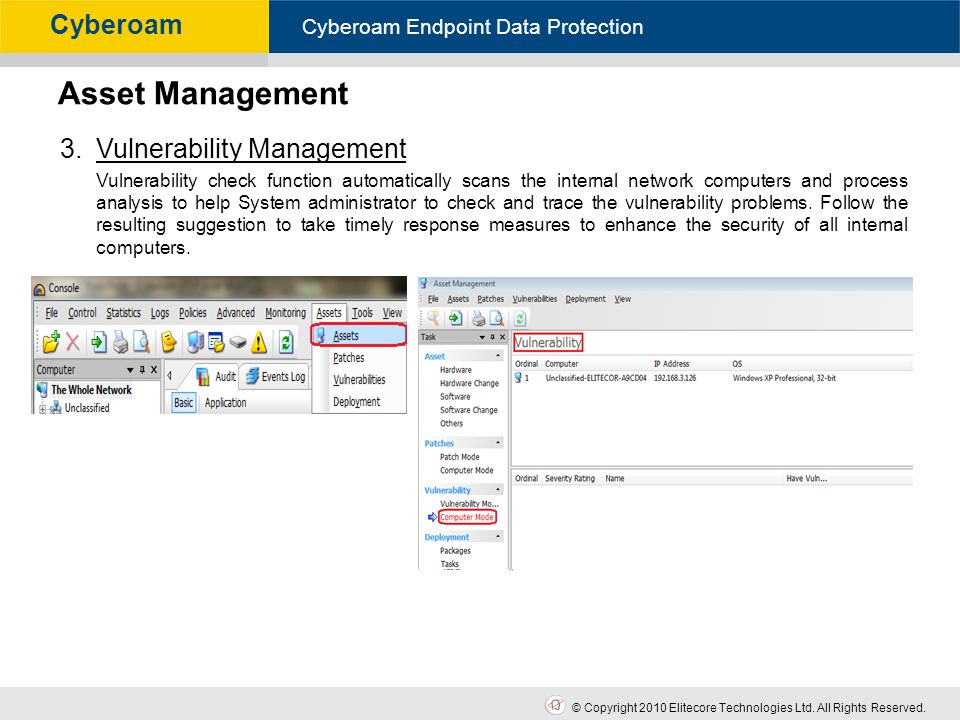Open the Logs menu in Console

[x=160, y=313]
